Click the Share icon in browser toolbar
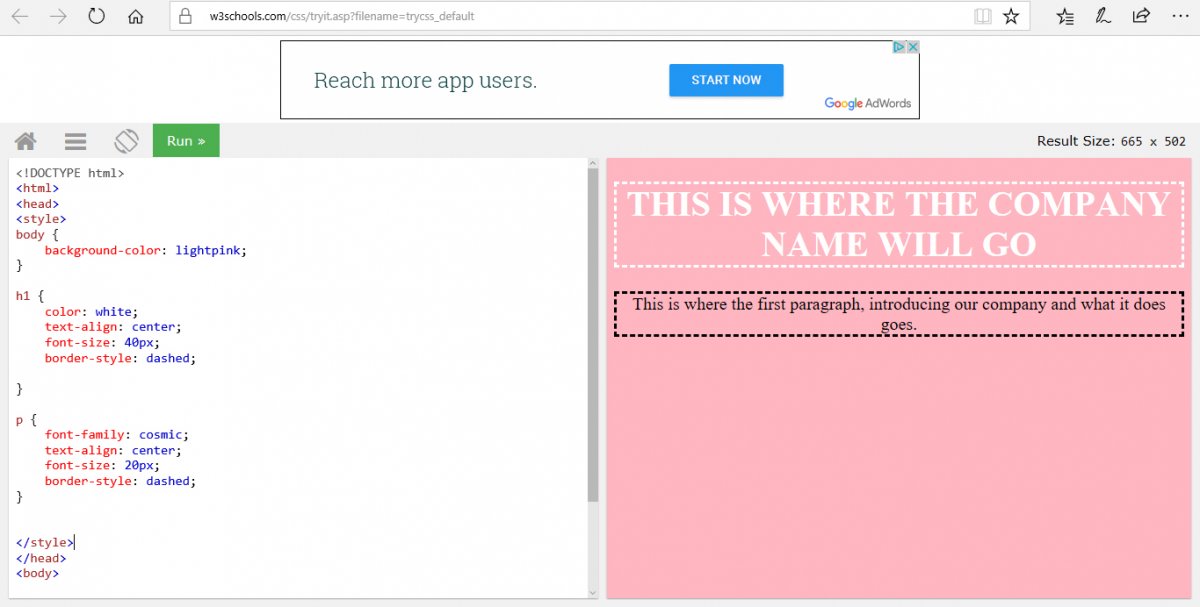Screen dimensions: 1200x607 pos(1141,16)
